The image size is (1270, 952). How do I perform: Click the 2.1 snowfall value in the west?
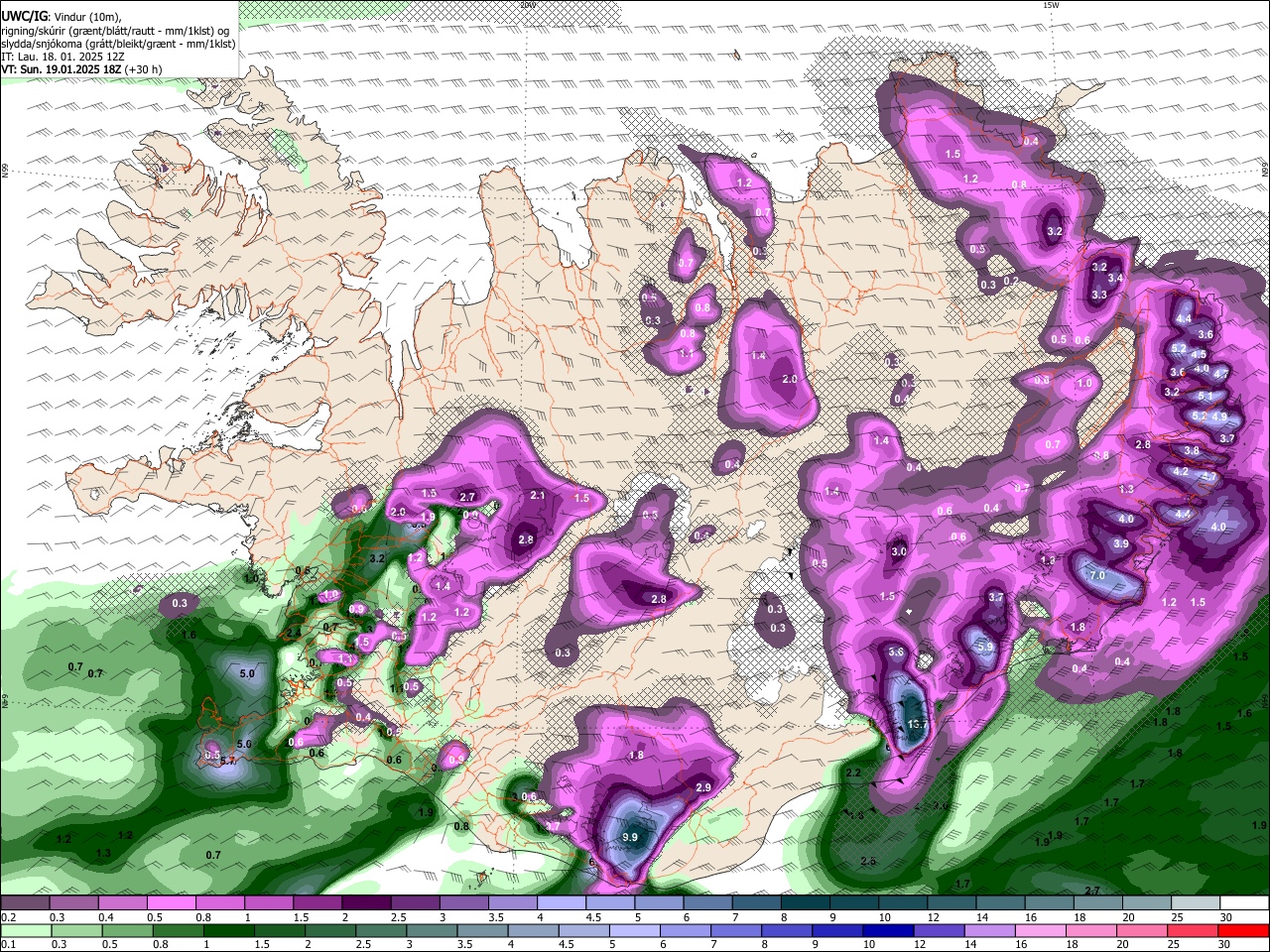pyautogui.click(x=538, y=495)
